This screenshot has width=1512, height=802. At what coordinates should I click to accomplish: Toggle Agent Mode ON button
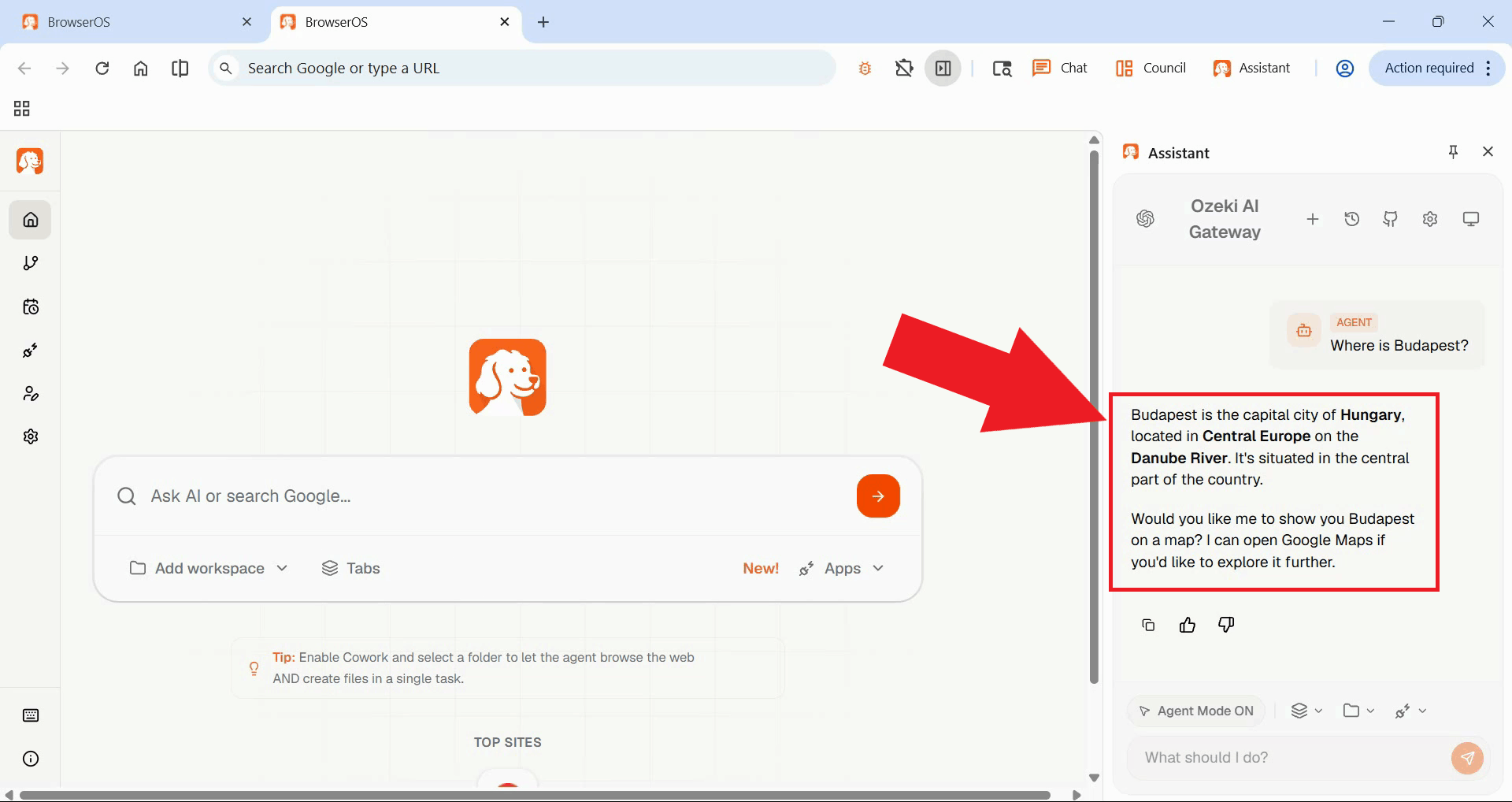[1196, 711]
